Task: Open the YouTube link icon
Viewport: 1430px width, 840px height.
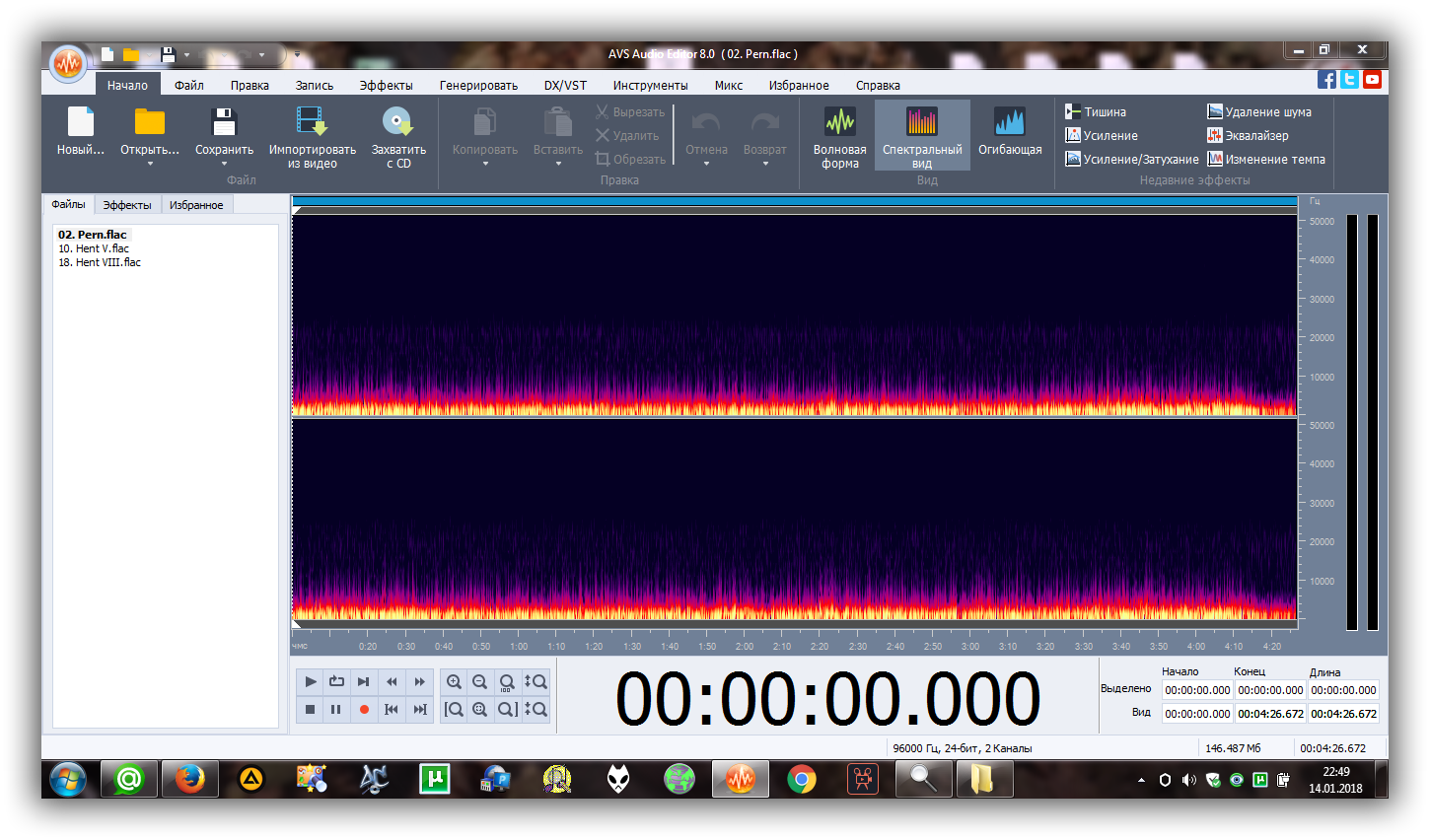Action: 1372,80
